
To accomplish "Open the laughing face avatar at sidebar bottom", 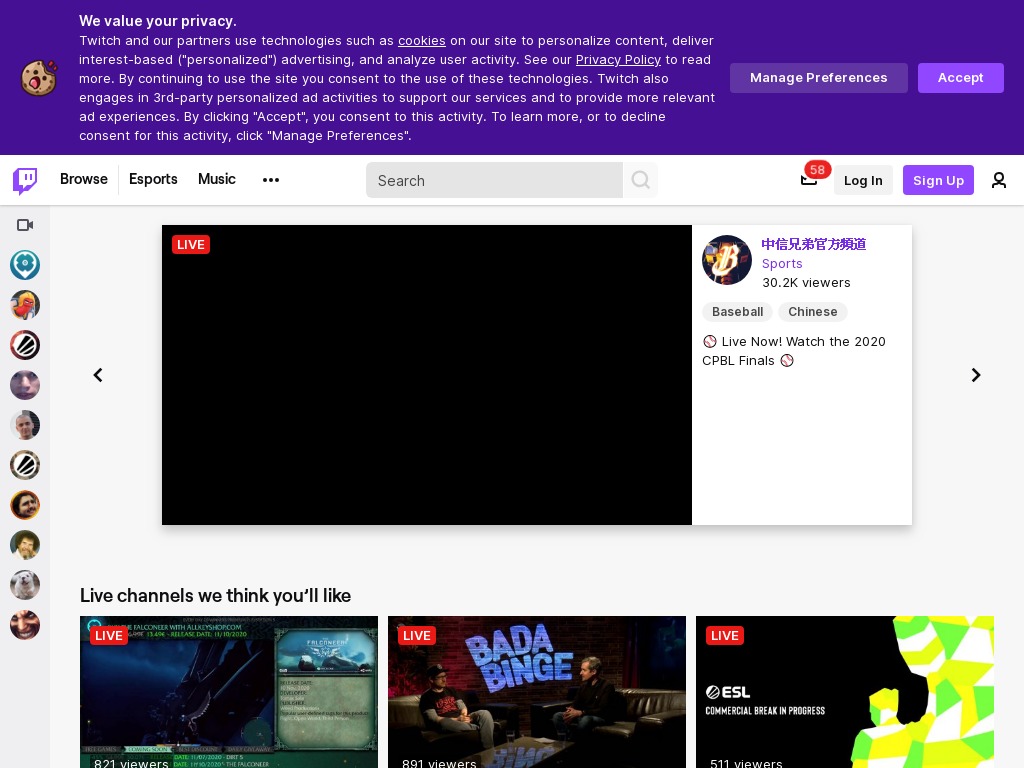I will coord(25,625).
